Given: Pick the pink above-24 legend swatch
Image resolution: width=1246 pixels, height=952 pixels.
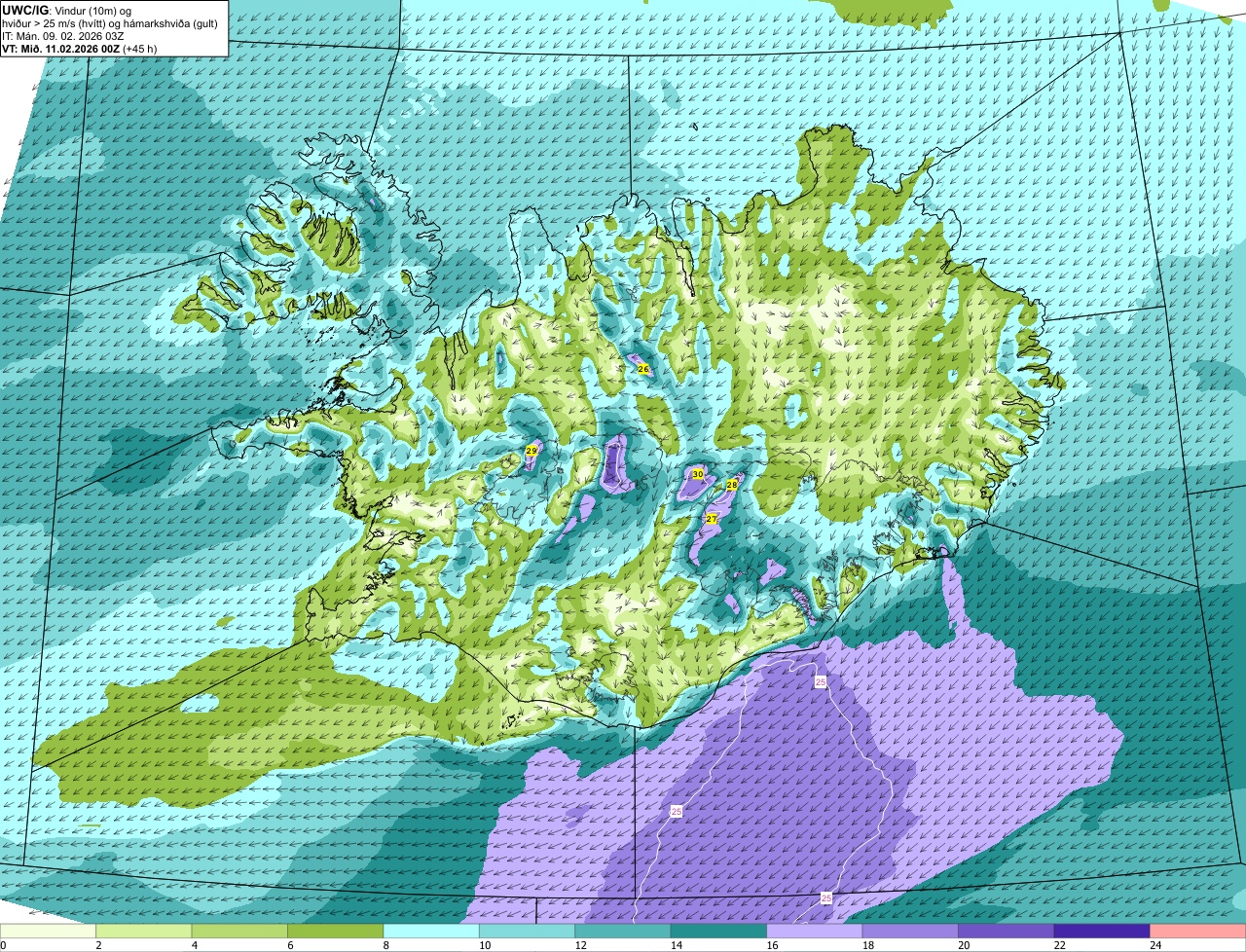Looking at the screenshot, I should pos(1198,931).
